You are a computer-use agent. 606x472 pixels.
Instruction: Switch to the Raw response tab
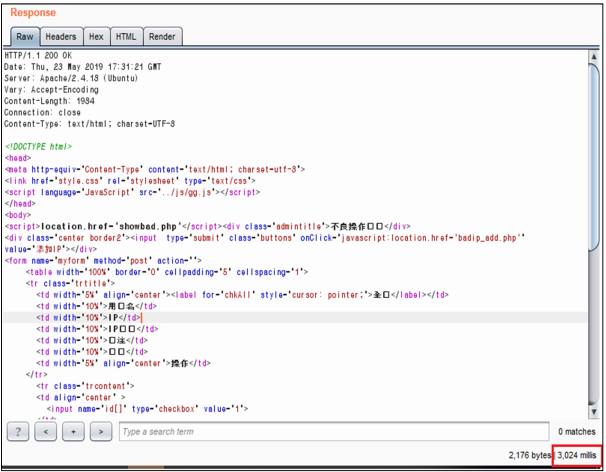point(25,37)
